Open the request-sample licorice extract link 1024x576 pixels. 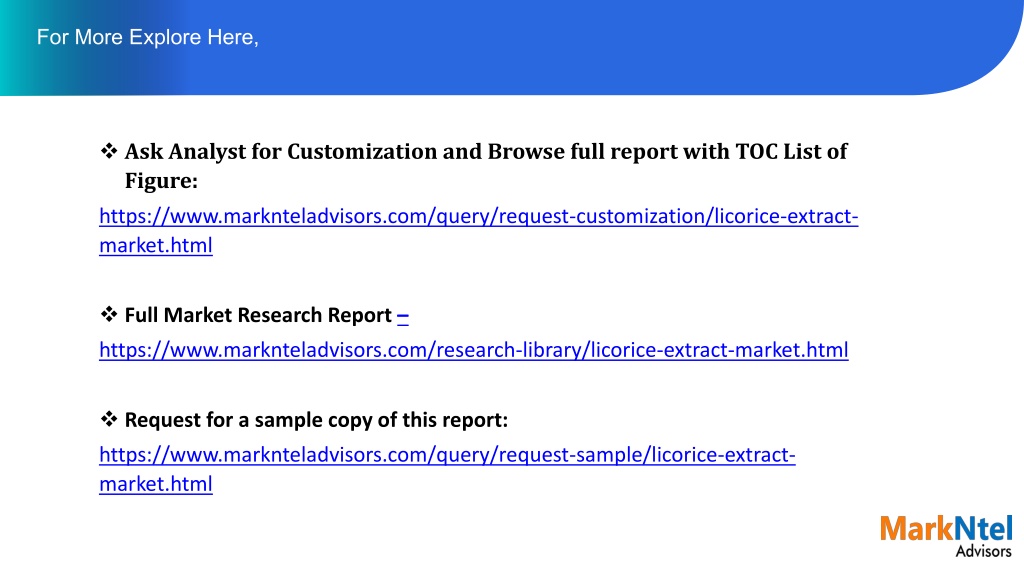(447, 455)
